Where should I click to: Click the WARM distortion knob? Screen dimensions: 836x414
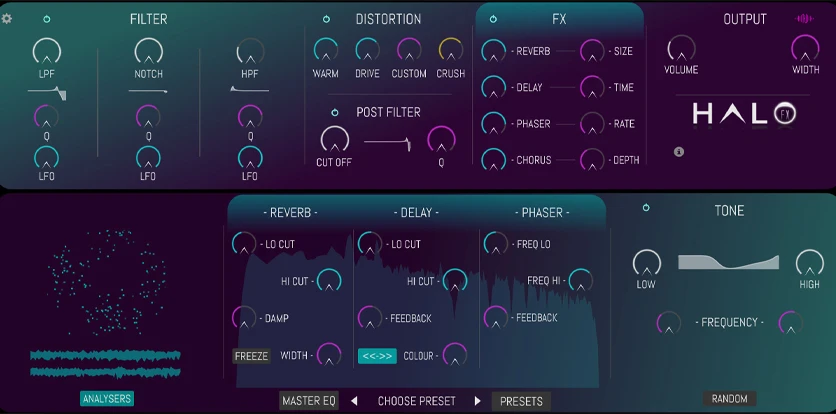tap(326, 50)
